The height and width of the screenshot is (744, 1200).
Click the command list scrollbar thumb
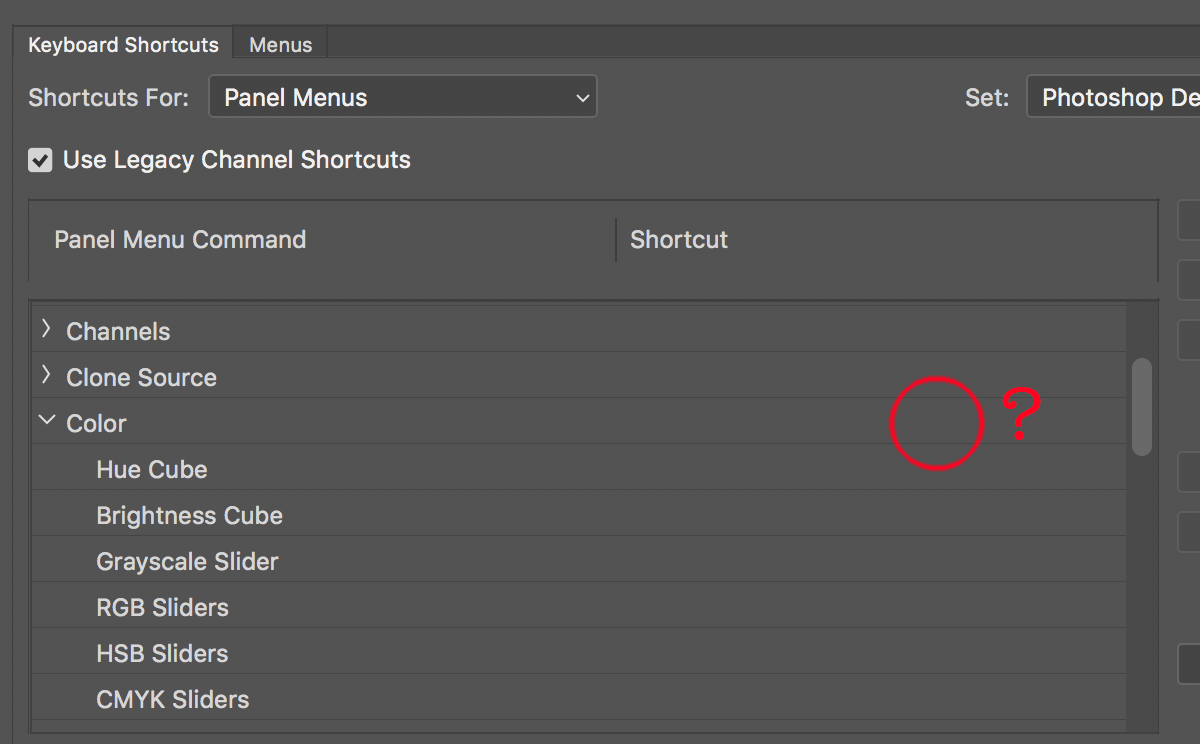click(x=1141, y=407)
